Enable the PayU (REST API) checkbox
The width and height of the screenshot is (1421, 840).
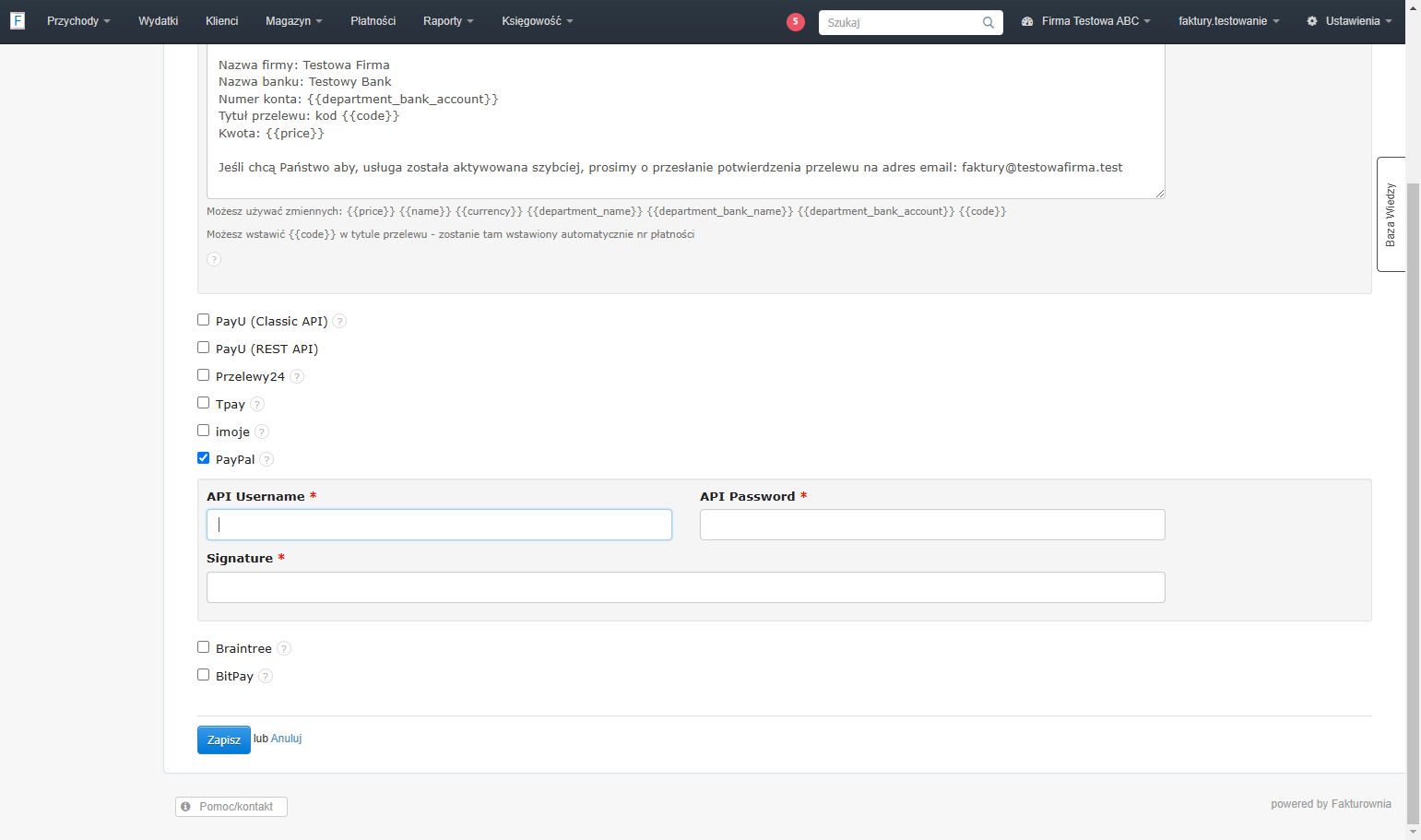tap(203, 348)
